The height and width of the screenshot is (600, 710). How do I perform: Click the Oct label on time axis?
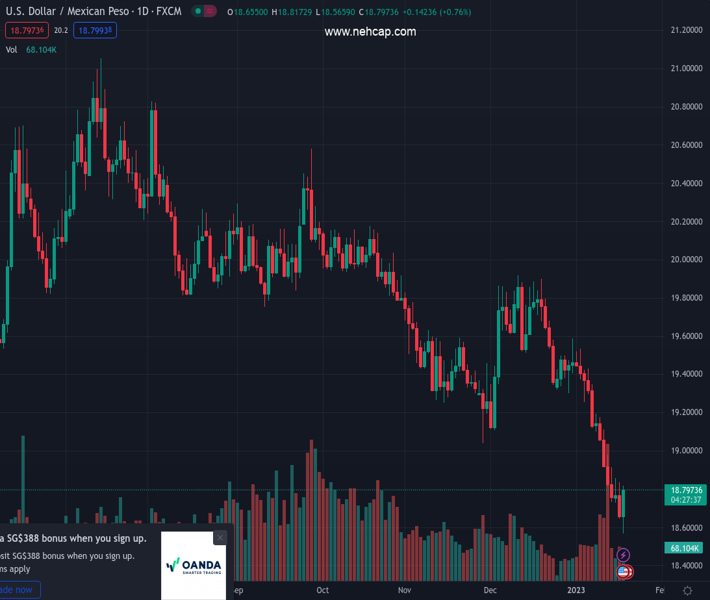[322, 590]
